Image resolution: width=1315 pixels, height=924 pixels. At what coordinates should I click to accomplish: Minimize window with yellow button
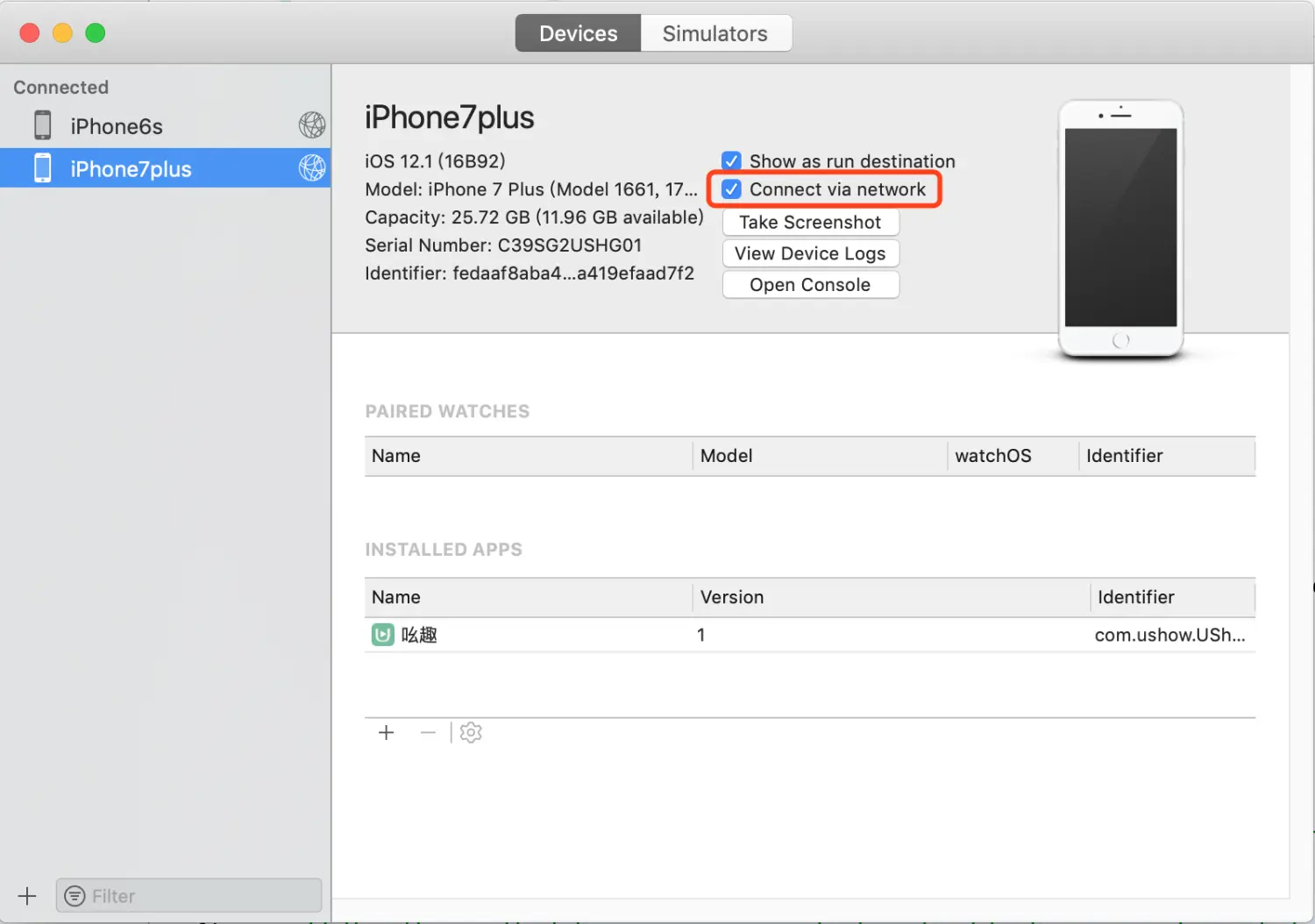click(62, 33)
